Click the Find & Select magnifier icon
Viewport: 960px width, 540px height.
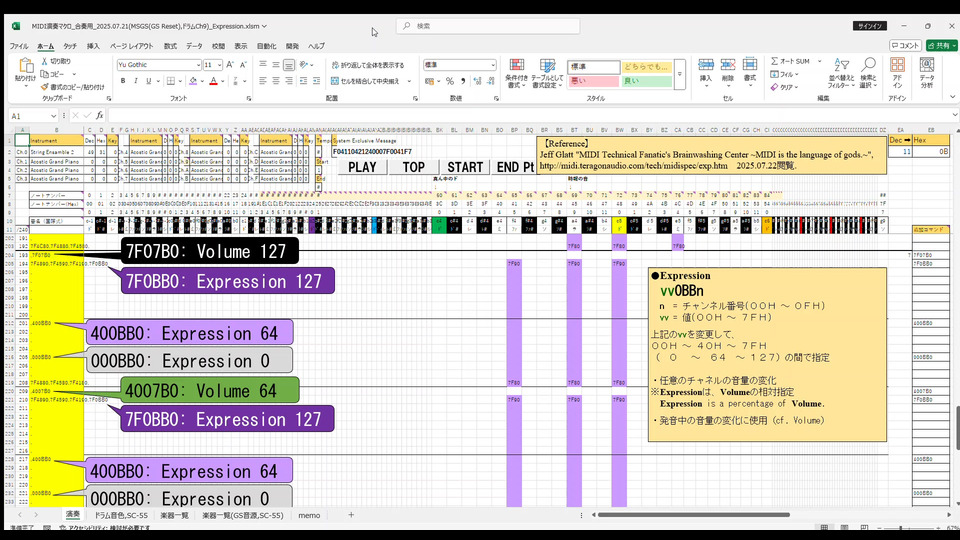pos(867,66)
